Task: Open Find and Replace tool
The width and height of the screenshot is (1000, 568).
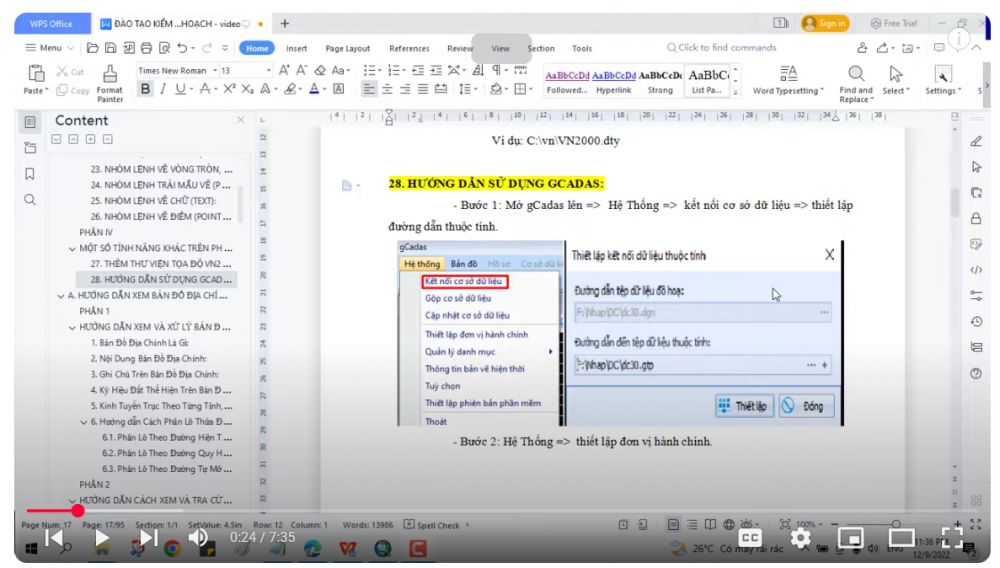Action: click(x=855, y=79)
